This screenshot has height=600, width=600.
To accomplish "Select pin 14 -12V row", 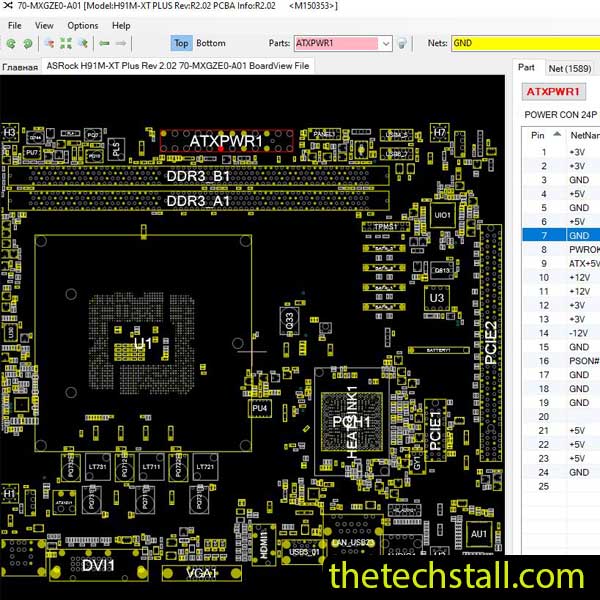I will point(561,333).
